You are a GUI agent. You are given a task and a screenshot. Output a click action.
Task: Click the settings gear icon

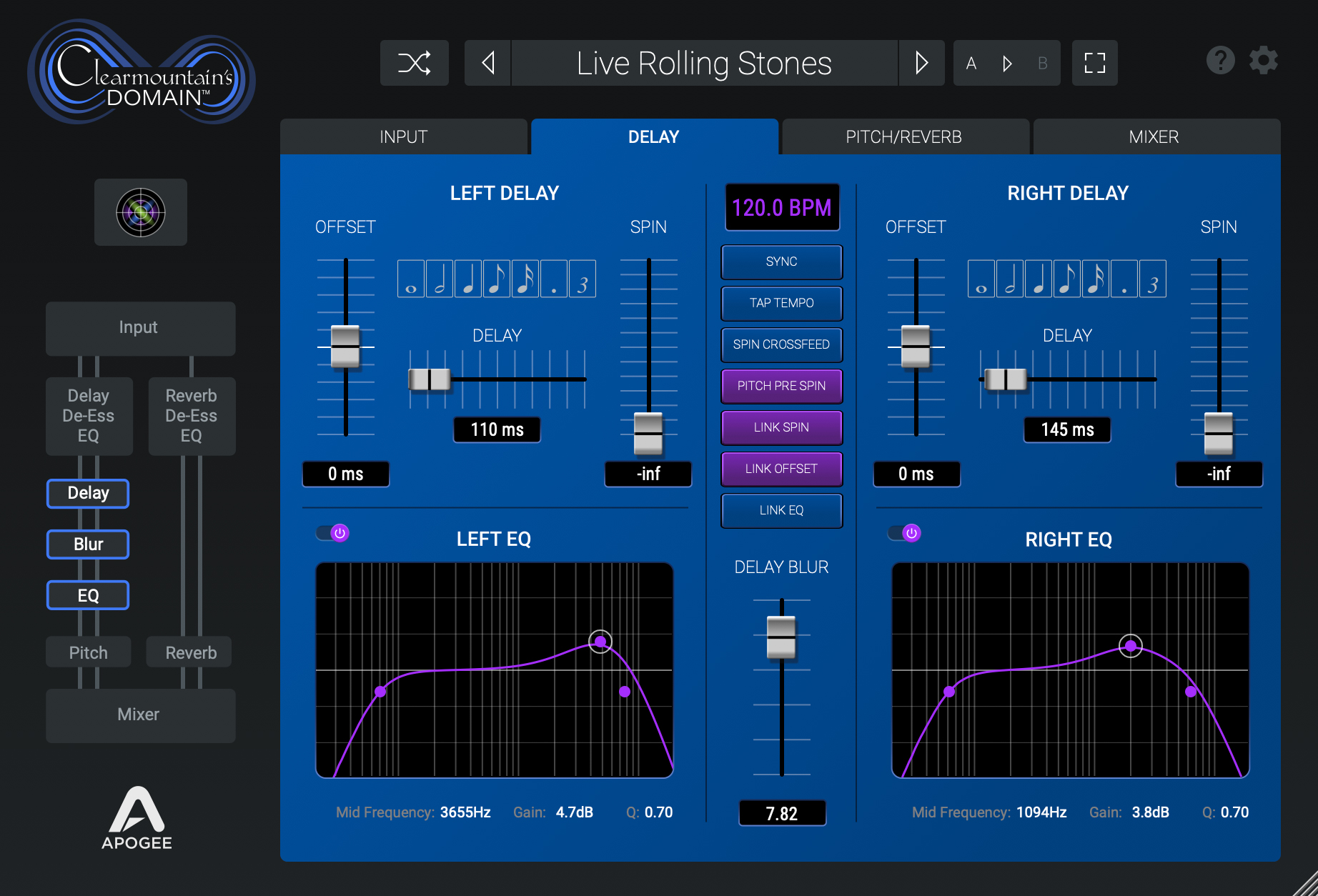1263,60
